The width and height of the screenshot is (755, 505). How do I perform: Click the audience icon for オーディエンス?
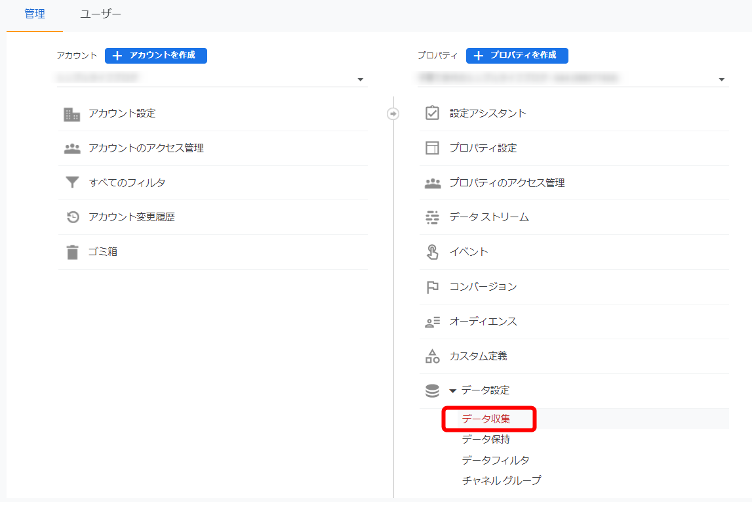coord(432,322)
